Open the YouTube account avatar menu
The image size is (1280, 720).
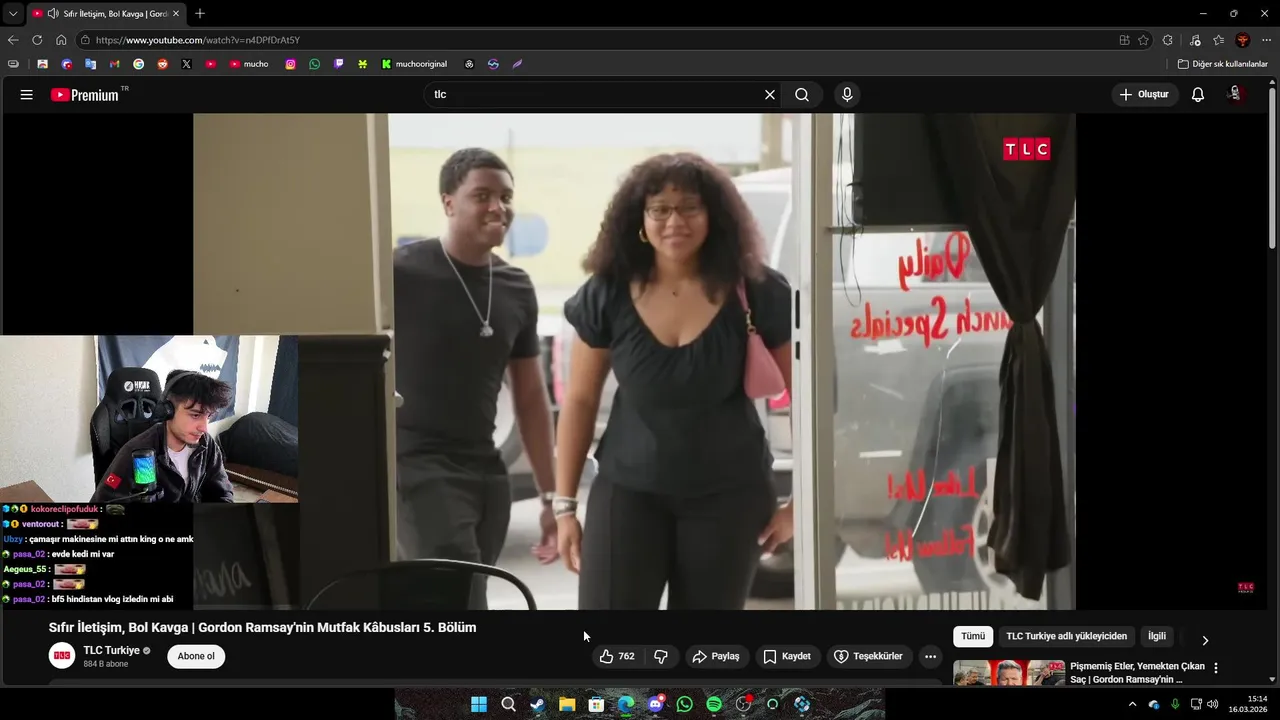(1236, 95)
